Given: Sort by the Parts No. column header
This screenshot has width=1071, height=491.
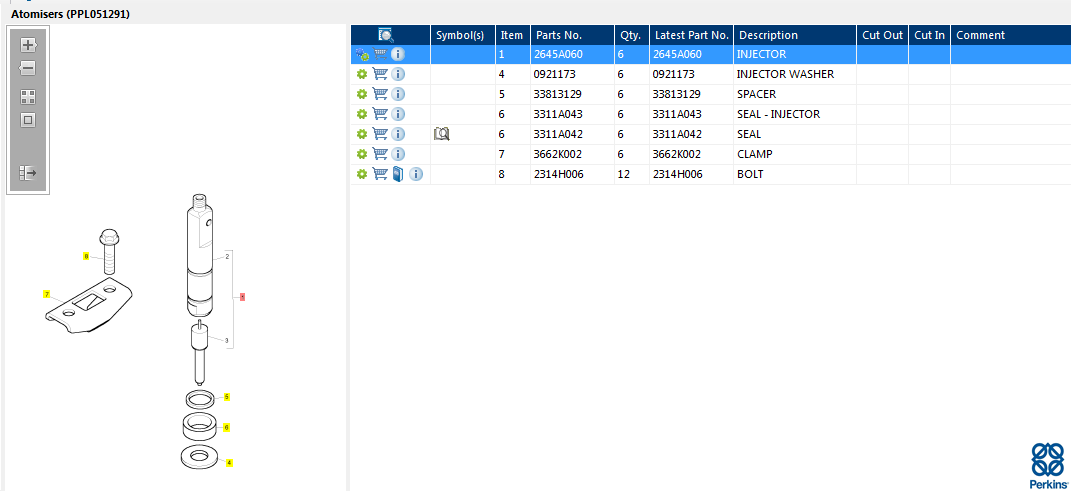Looking at the screenshot, I should (572, 35).
